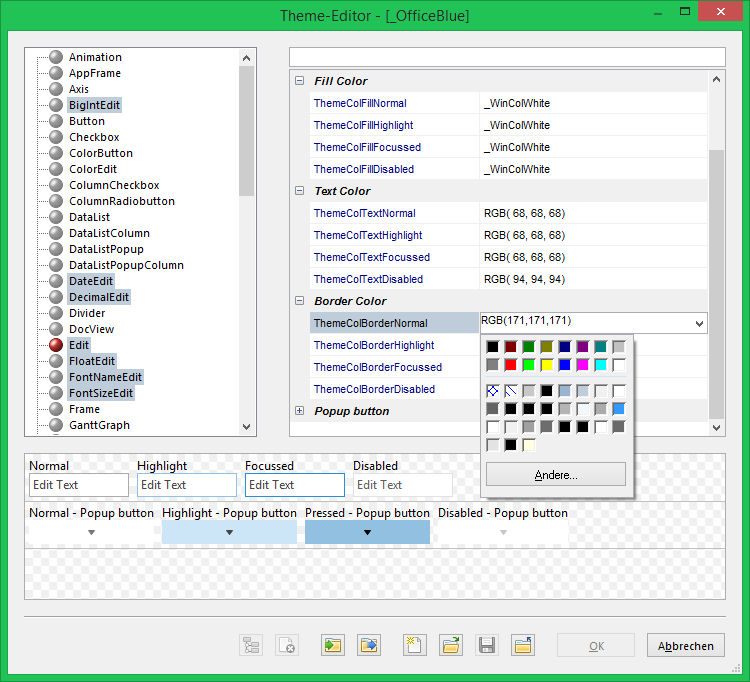Expand the Popup button section
Screen dimensions: 750x682
coord(300,411)
